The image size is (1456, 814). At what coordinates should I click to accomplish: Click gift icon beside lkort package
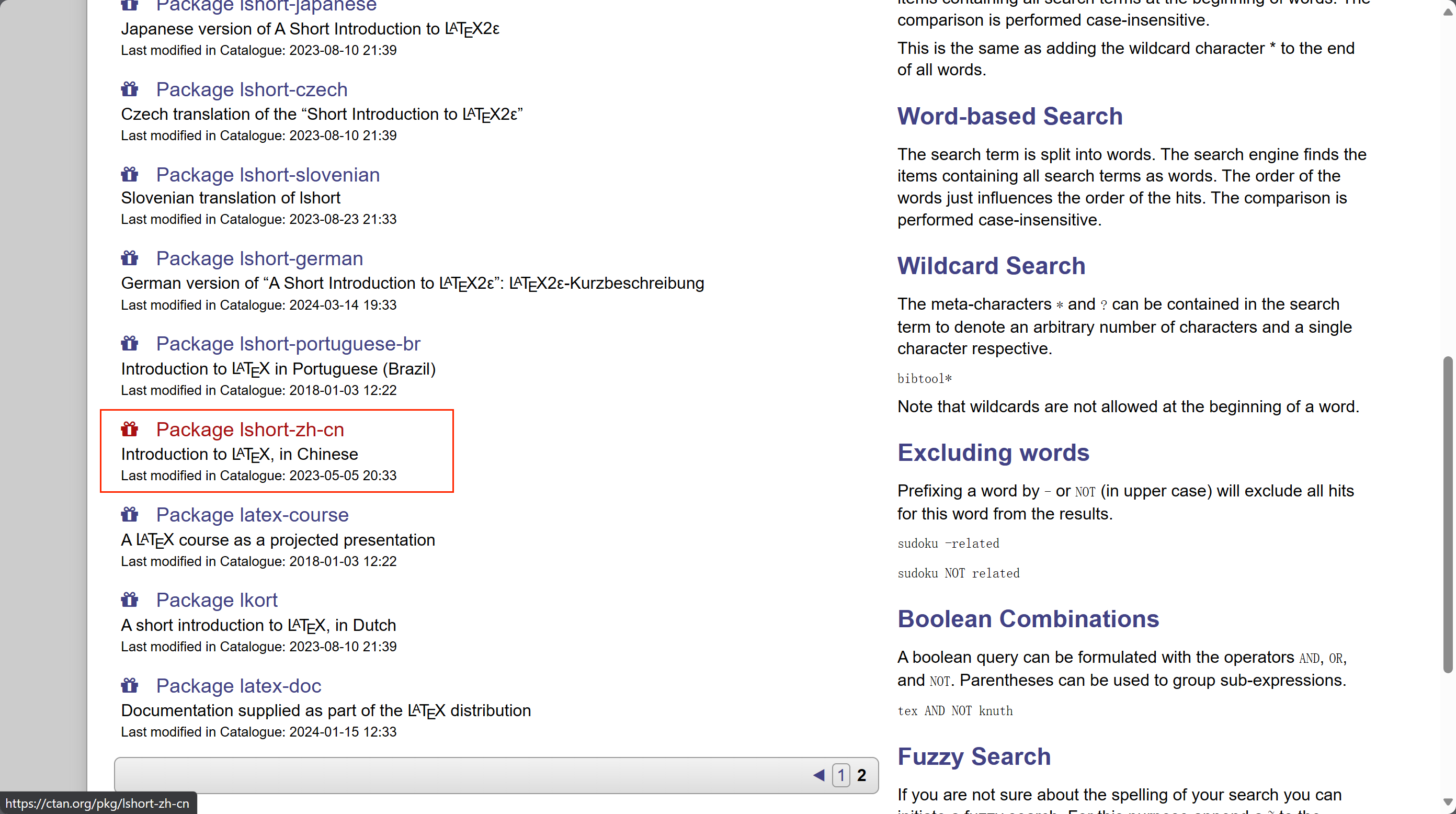129,600
